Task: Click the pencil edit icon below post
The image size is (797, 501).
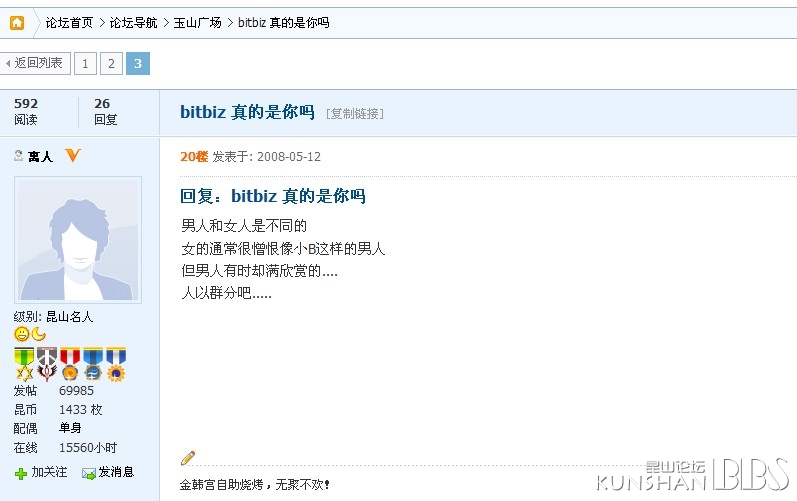Action: (188, 458)
